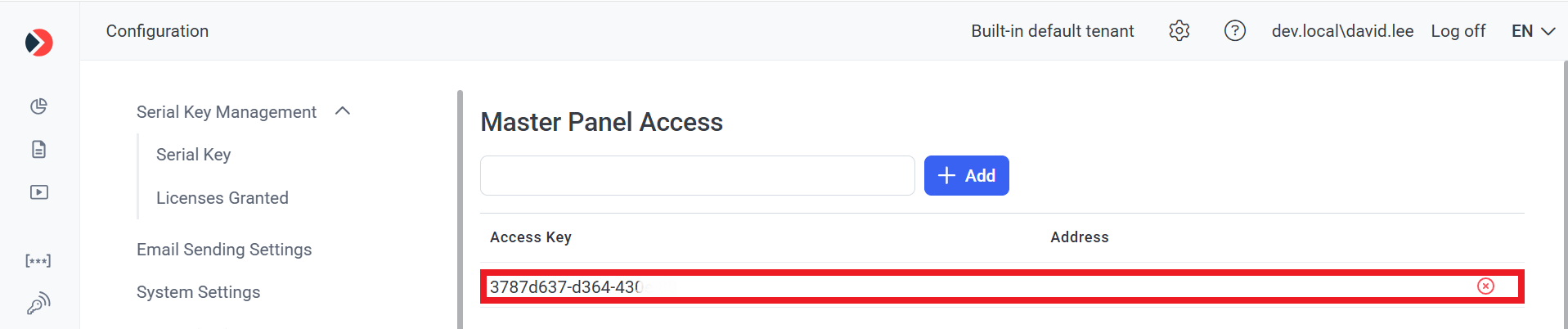Go to Email Sending Settings
Viewport: 1568px width, 329px height.
coord(224,250)
